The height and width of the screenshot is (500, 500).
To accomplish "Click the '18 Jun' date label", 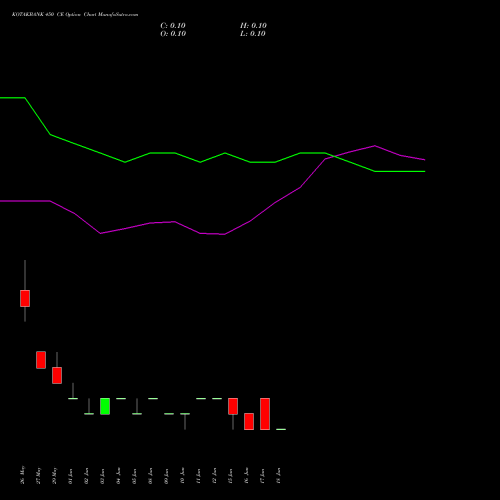I will [x=279, y=476].
